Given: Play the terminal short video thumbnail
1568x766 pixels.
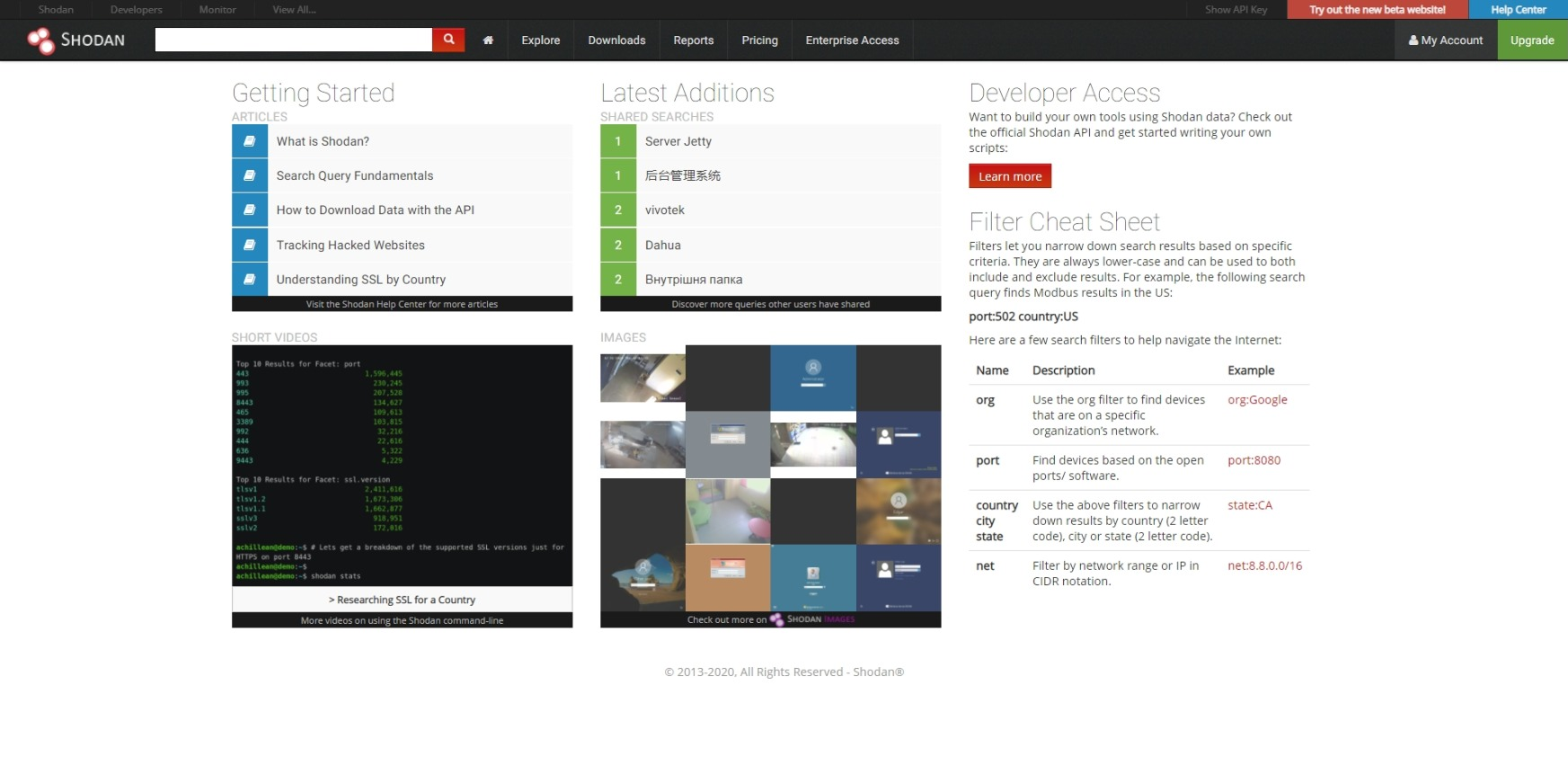Looking at the screenshot, I should (402, 466).
